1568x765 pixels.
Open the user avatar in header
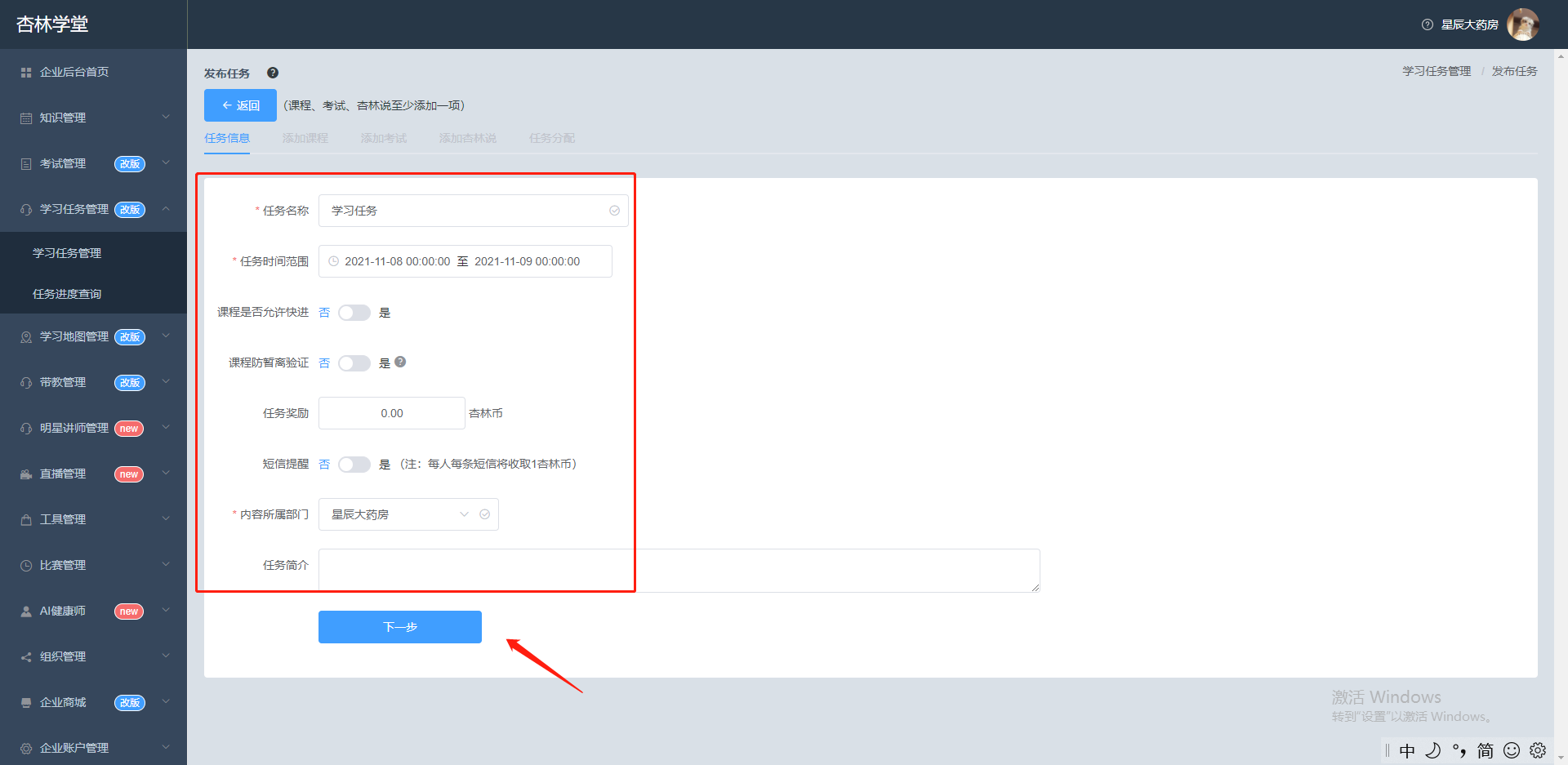point(1522,24)
